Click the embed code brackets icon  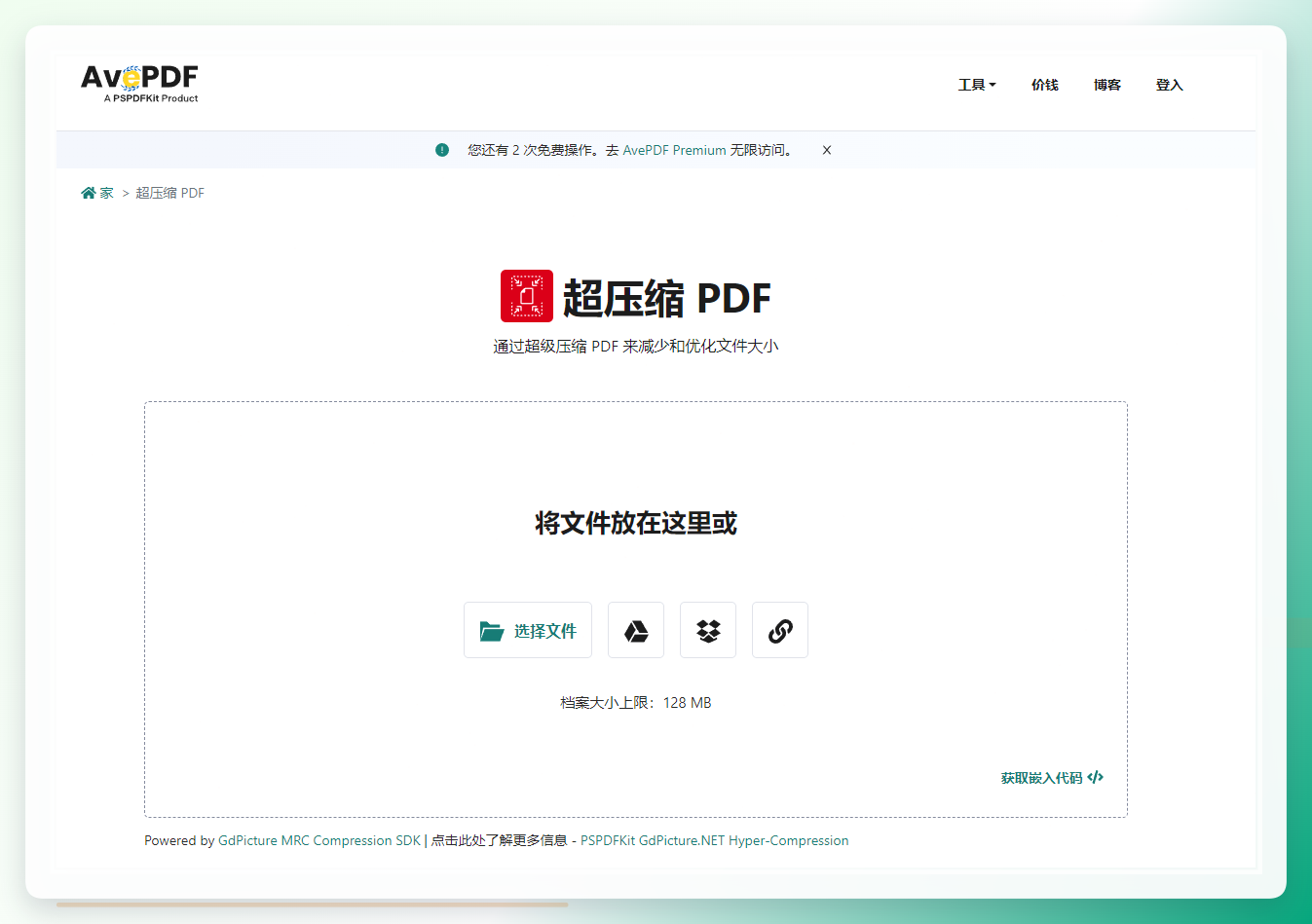pyautogui.click(x=1096, y=777)
